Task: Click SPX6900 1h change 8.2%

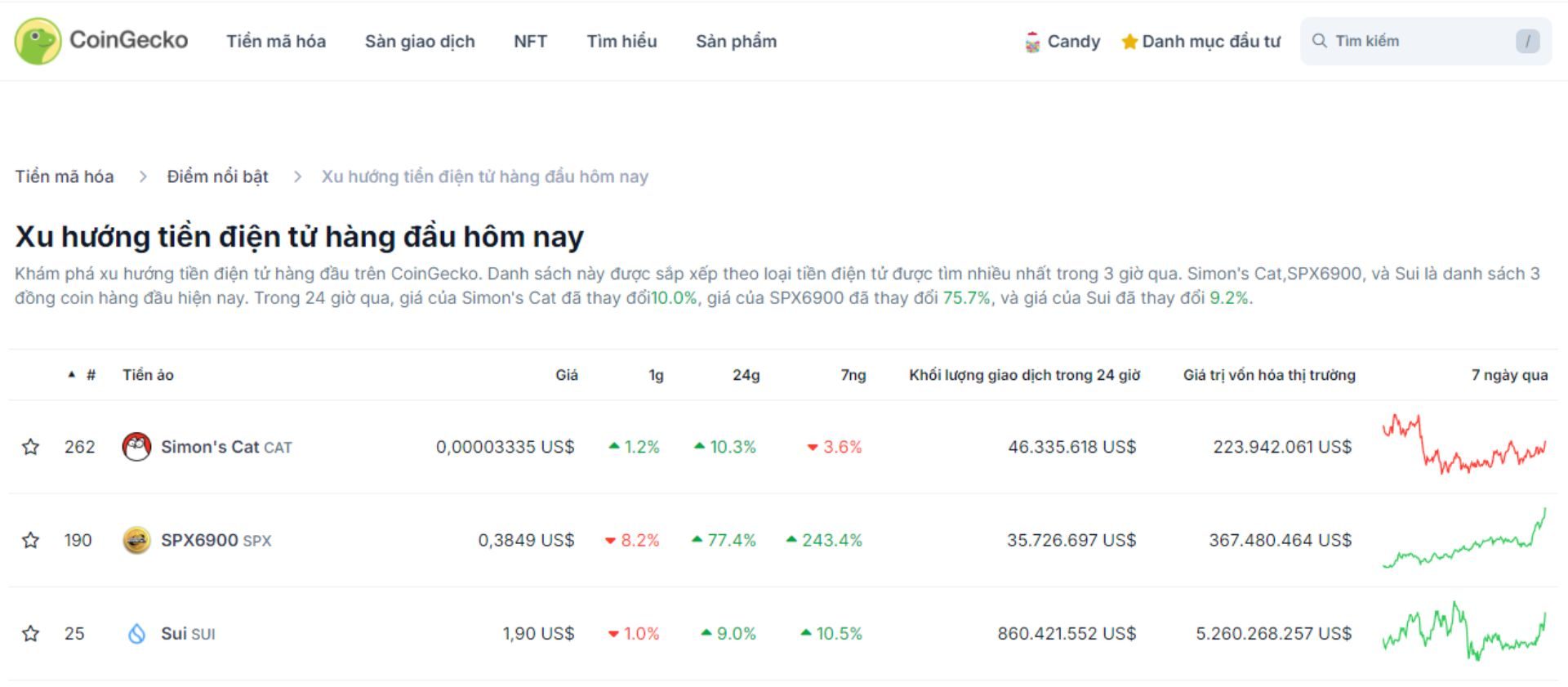Action: (632, 540)
